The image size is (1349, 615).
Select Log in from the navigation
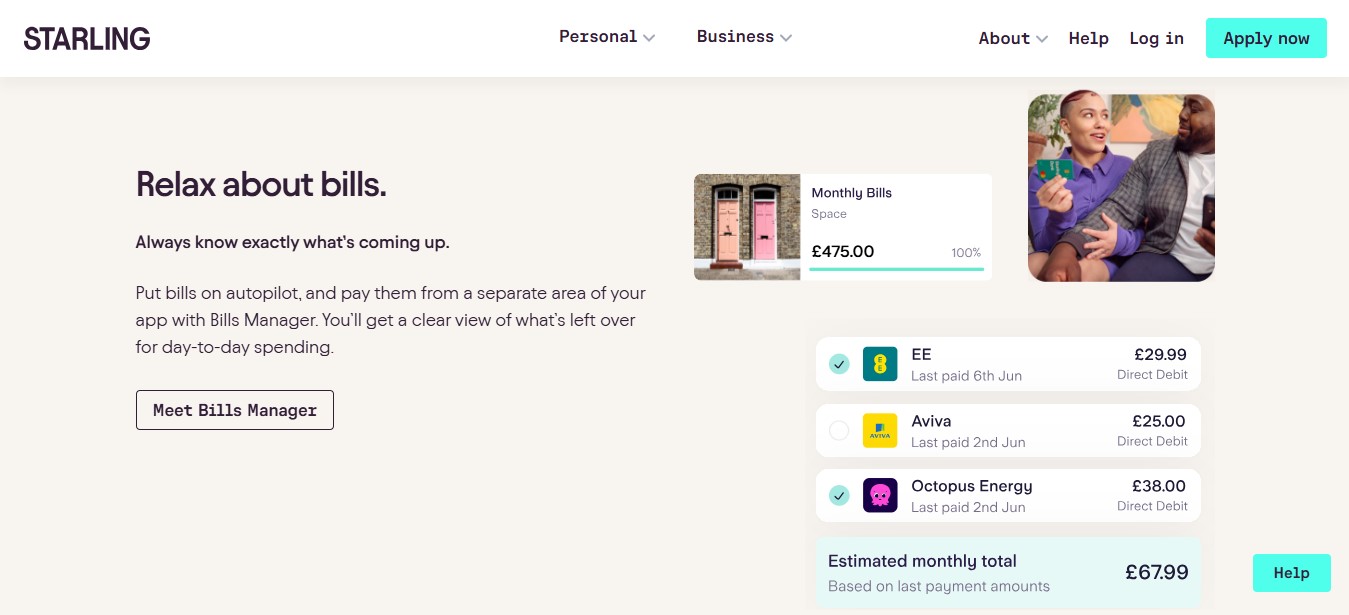click(1156, 38)
